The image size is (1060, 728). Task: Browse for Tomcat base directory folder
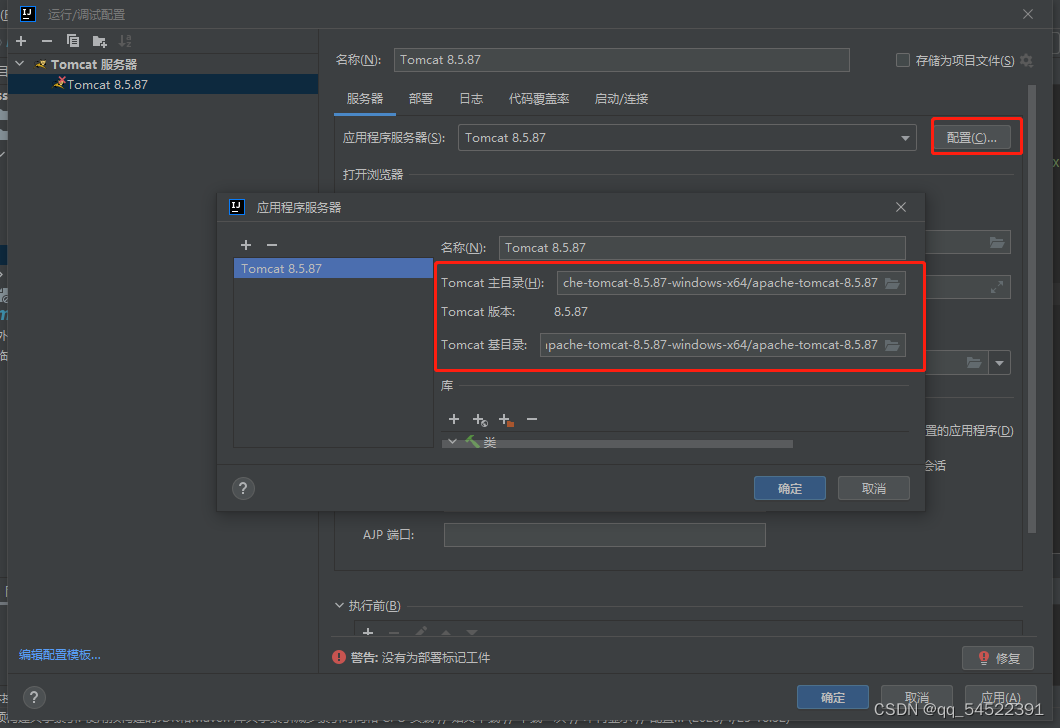point(892,345)
